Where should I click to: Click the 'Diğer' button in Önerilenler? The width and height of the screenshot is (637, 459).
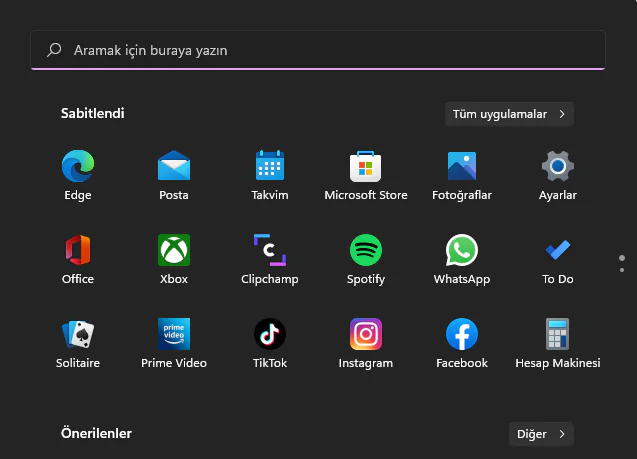tap(541, 434)
